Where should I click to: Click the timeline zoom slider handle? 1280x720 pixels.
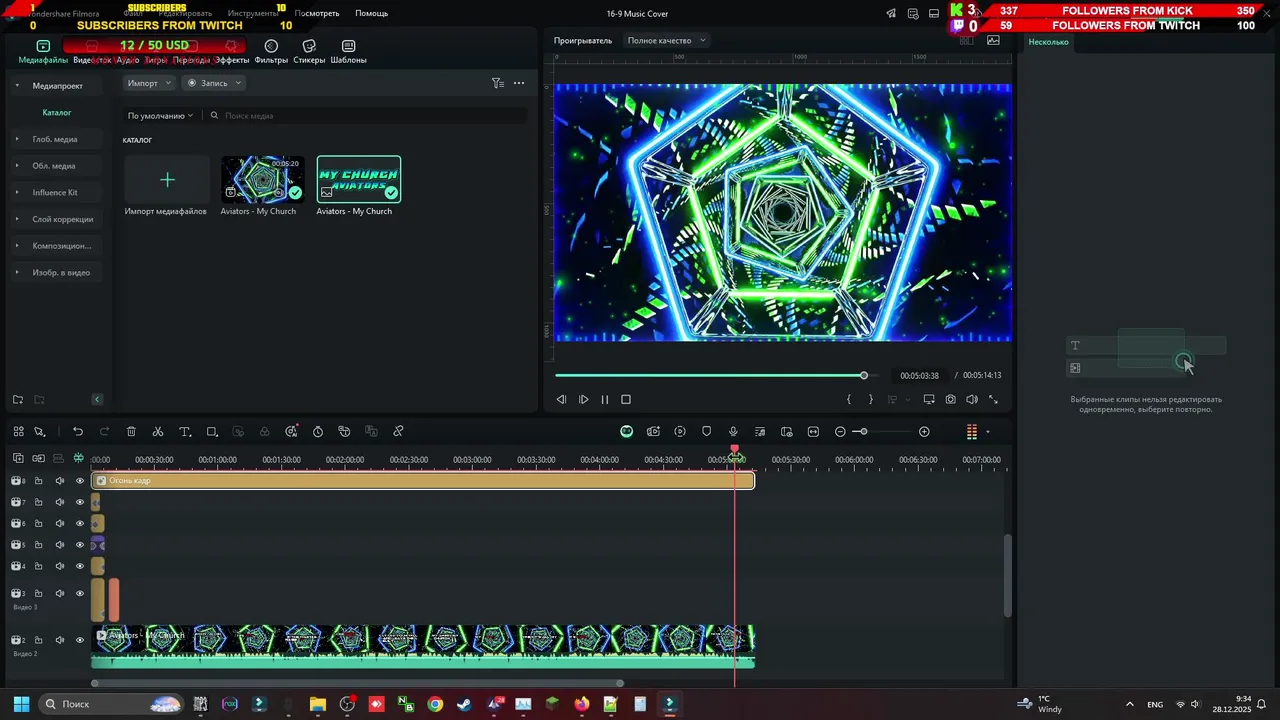pos(863,432)
